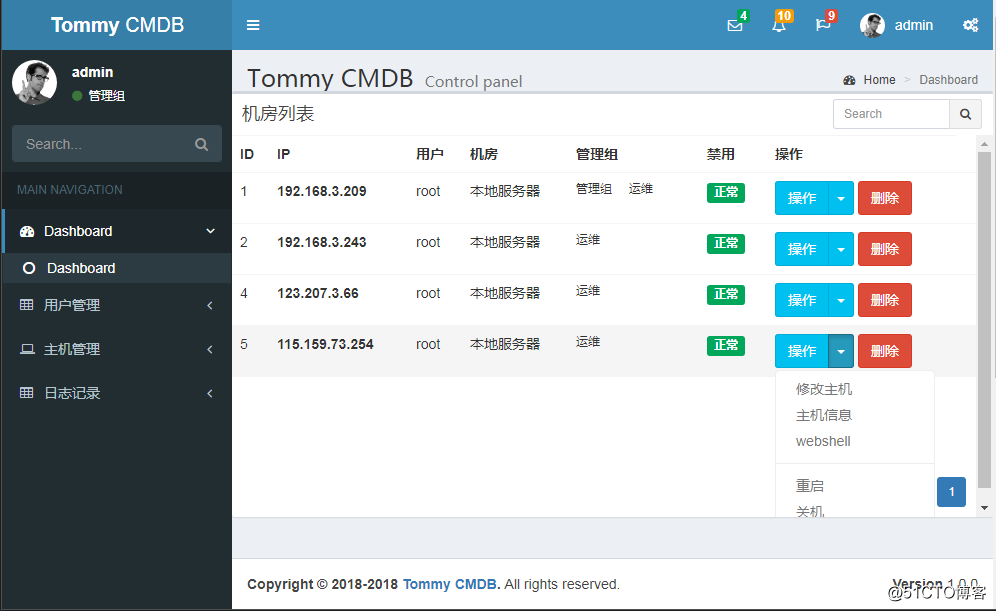Toggle sidebar with hamburger menu icon

point(253,25)
